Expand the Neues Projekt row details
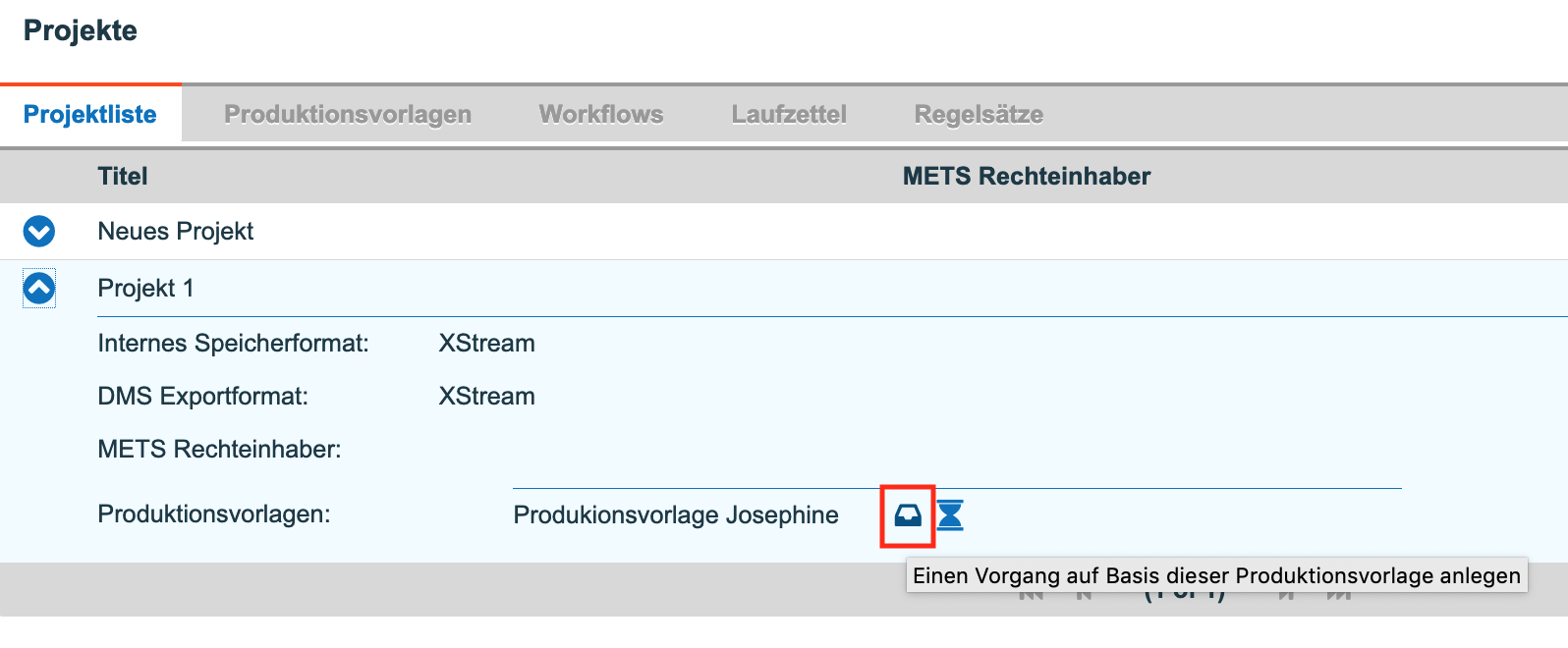The image size is (1568, 648). coord(39,232)
